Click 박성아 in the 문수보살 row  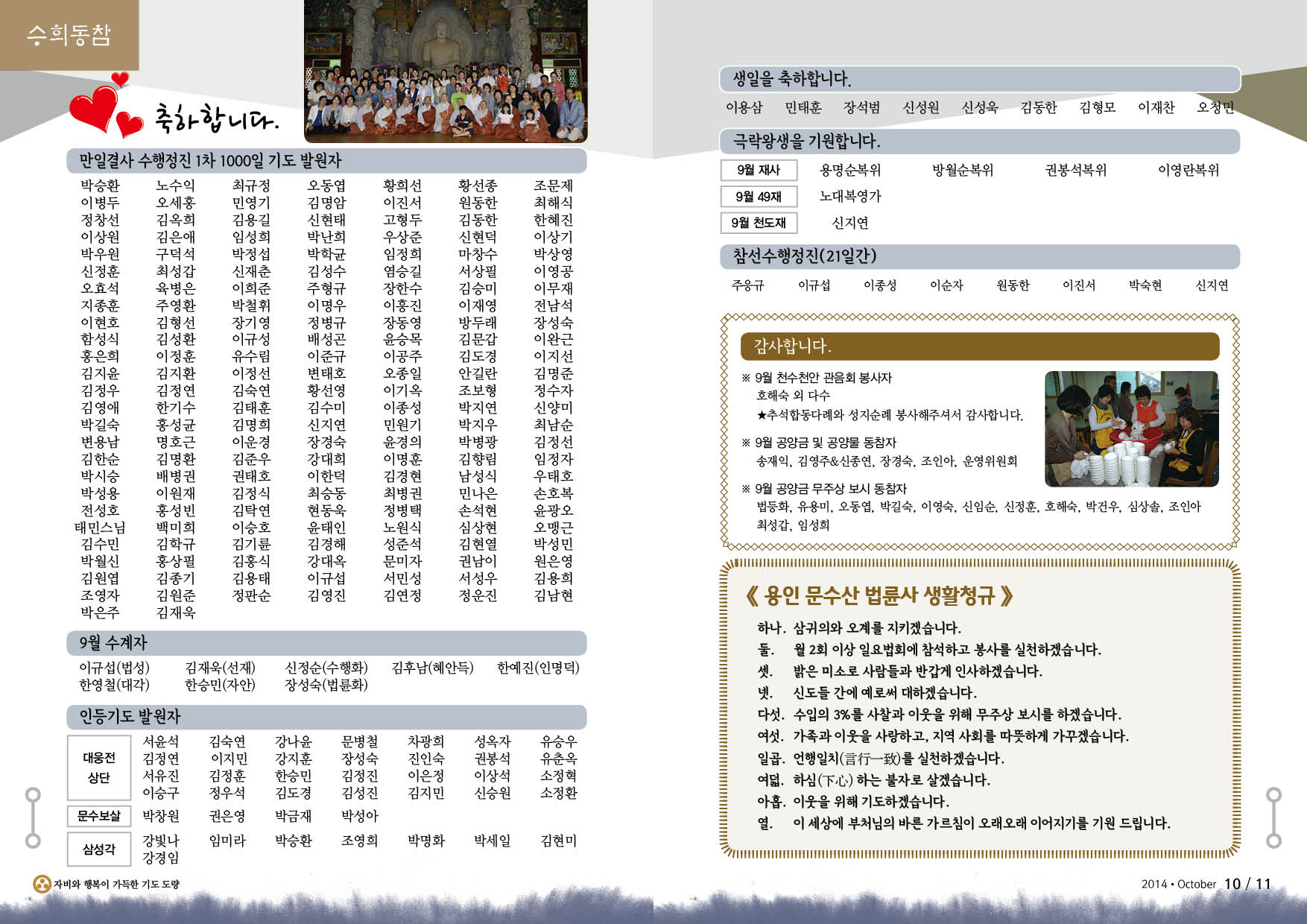pyautogui.click(x=360, y=817)
